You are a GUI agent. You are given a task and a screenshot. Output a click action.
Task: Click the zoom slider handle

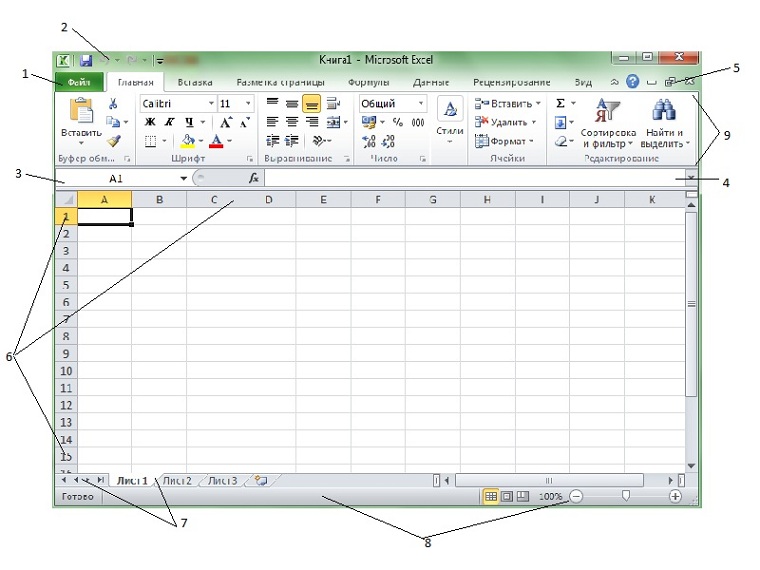(626, 496)
